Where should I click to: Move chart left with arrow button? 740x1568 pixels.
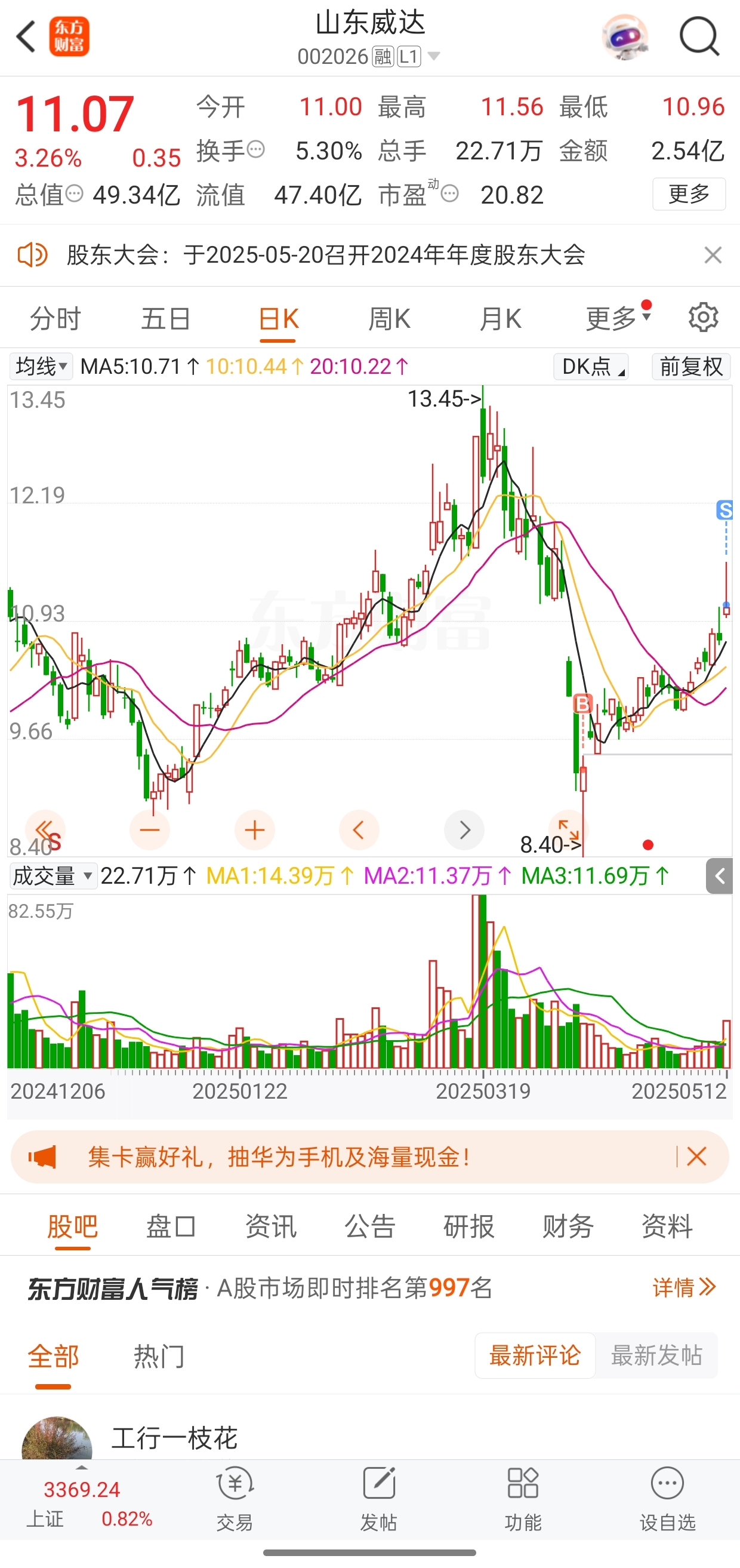pyautogui.click(x=359, y=829)
